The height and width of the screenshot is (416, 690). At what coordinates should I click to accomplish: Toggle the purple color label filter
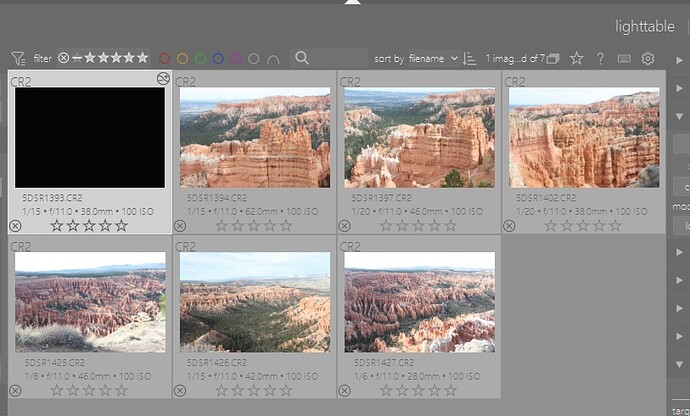pyautogui.click(x=236, y=58)
